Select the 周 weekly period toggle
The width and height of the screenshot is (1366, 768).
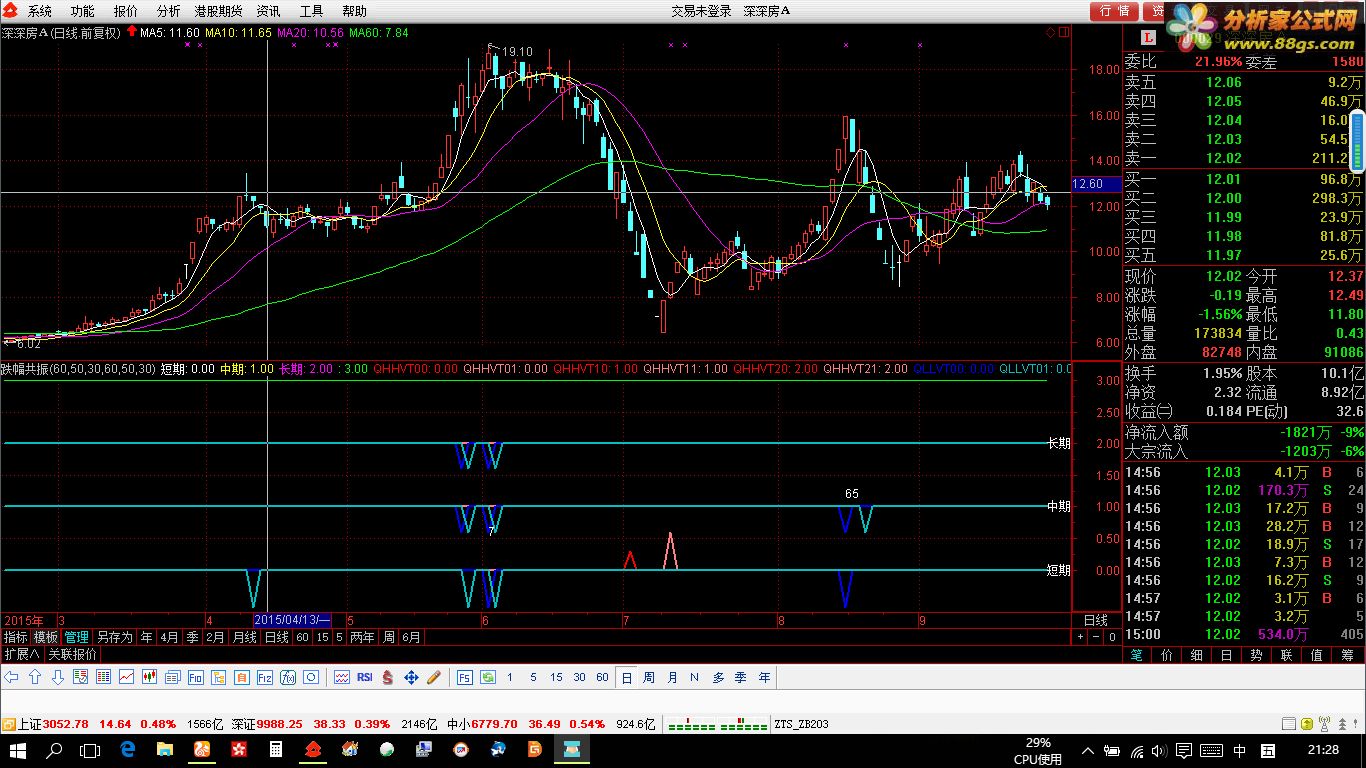649,677
